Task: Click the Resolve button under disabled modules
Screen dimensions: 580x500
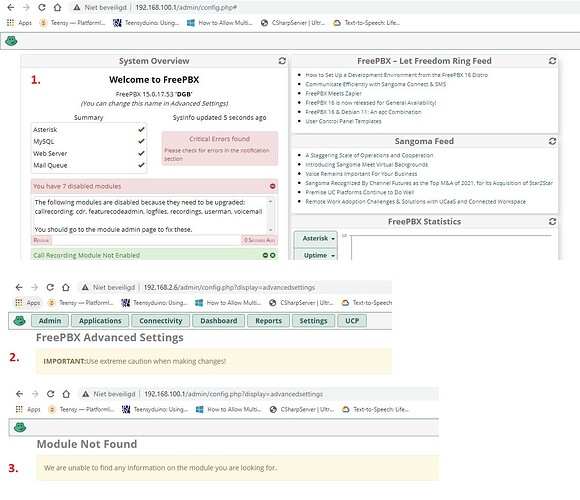Action: [x=41, y=240]
